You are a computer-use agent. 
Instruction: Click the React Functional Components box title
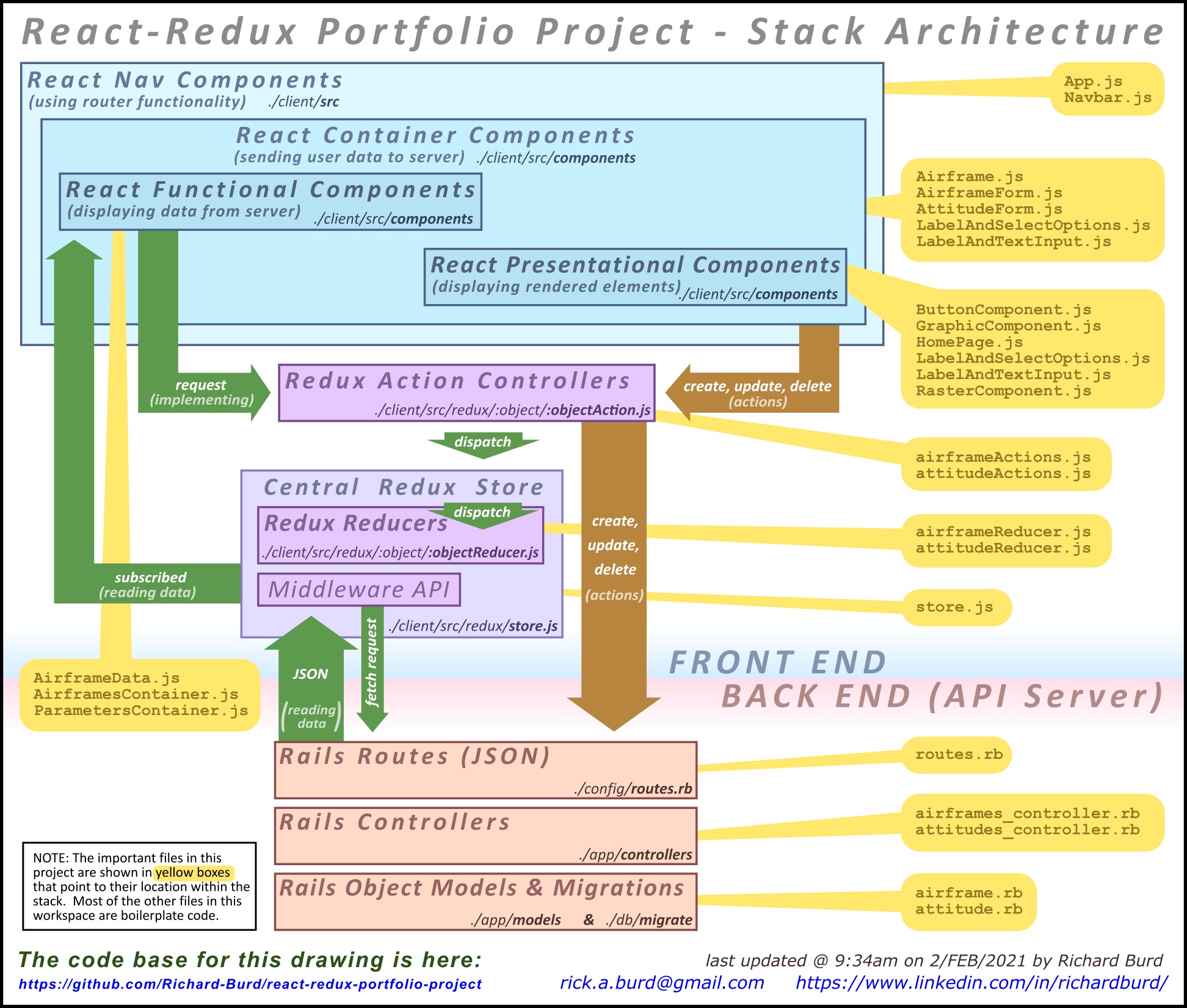click(271, 190)
